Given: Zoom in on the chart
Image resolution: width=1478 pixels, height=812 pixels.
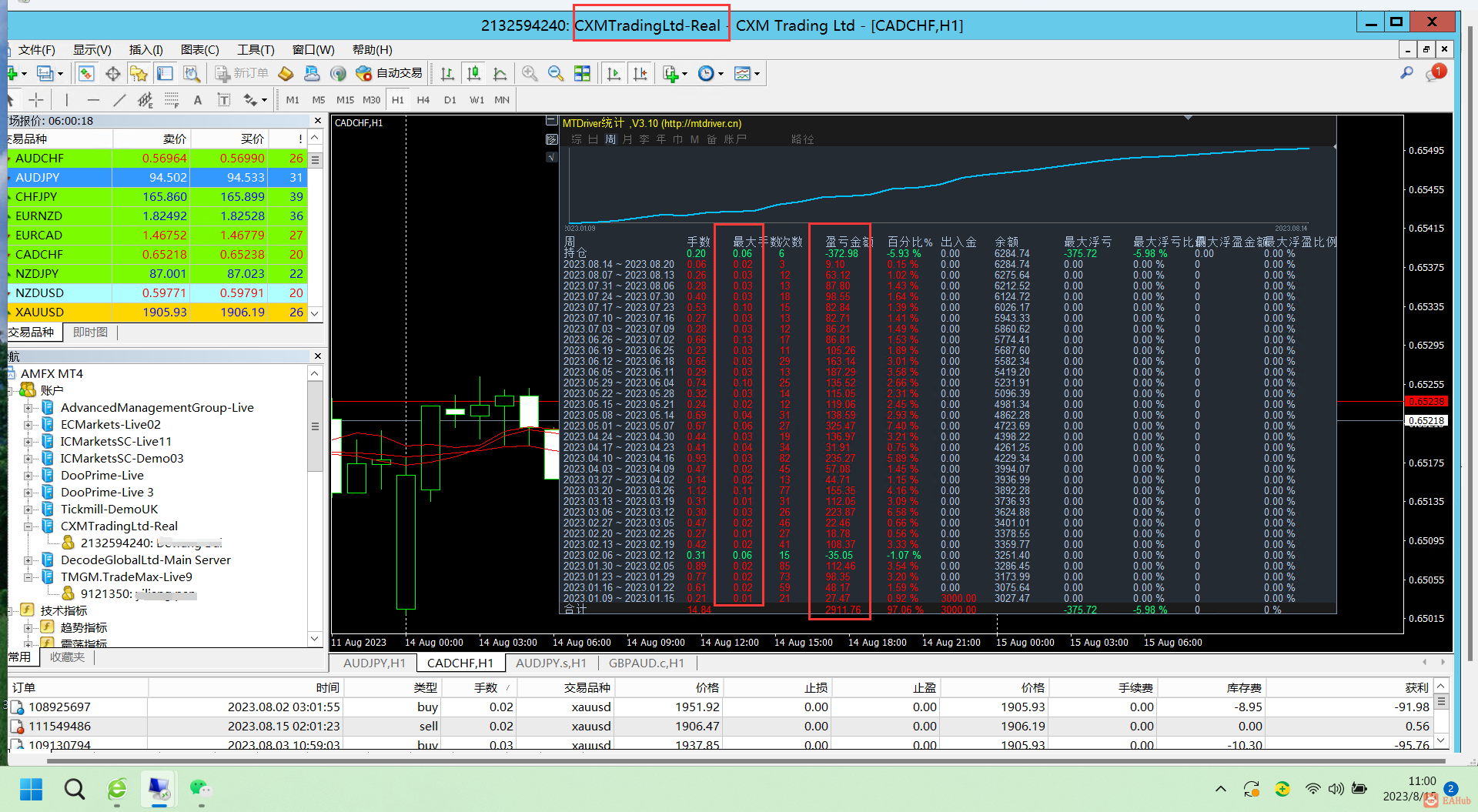Looking at the screenshot, I should point(530,74).
